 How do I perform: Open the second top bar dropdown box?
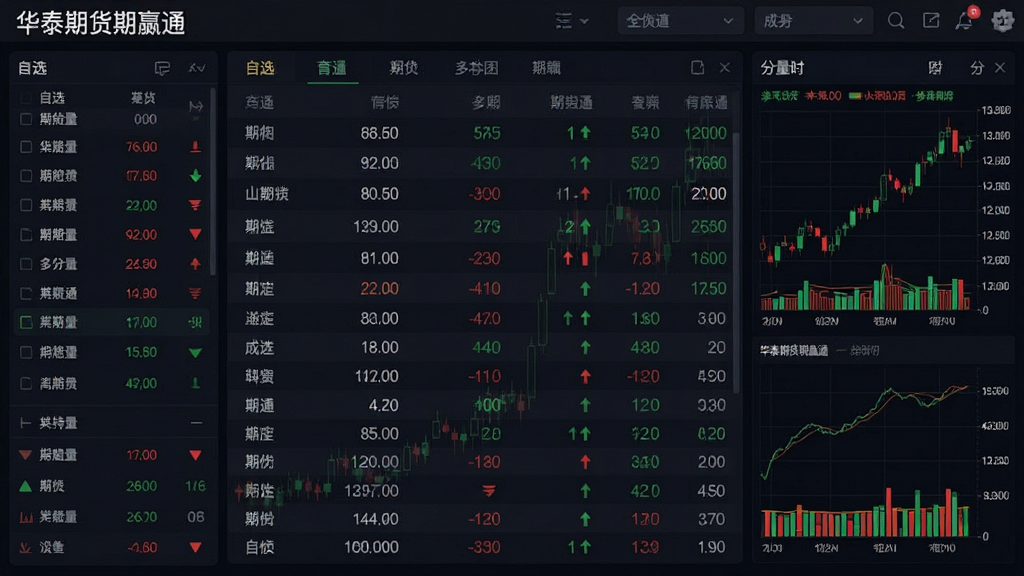click(x=813, y=21)
